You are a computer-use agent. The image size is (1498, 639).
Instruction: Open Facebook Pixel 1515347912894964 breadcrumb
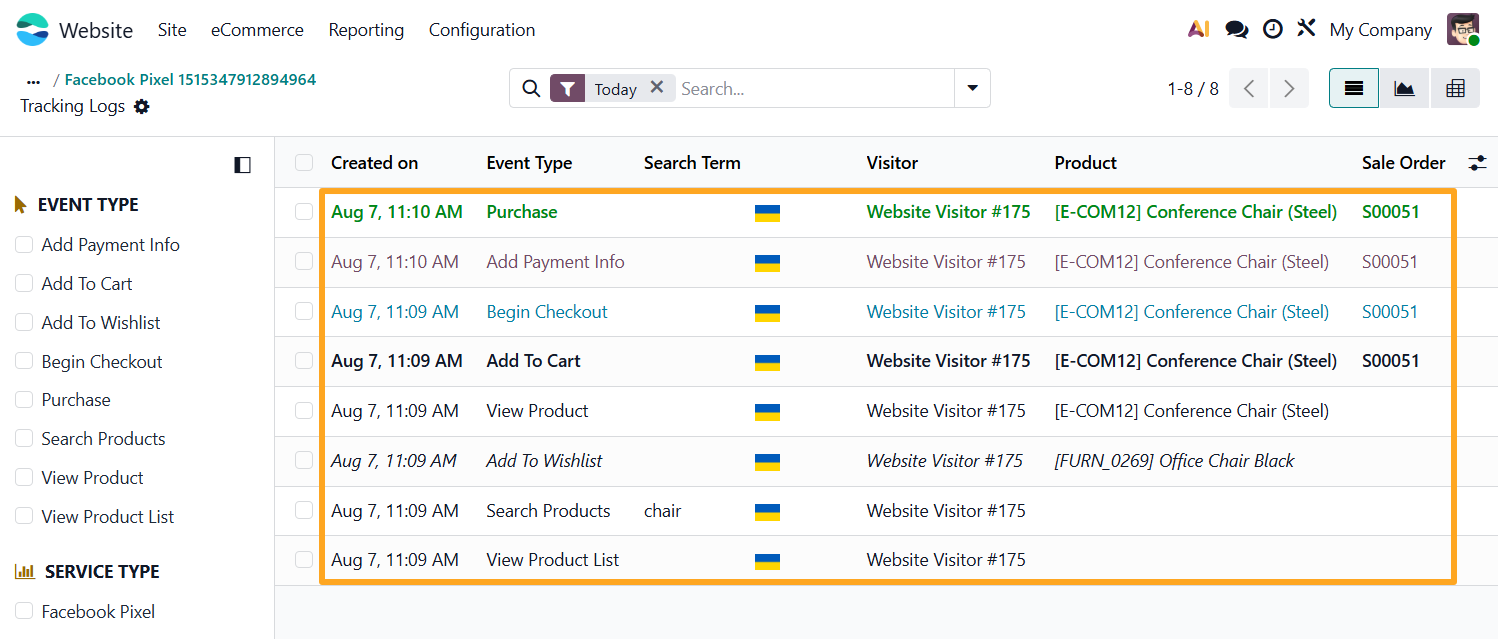190,80
